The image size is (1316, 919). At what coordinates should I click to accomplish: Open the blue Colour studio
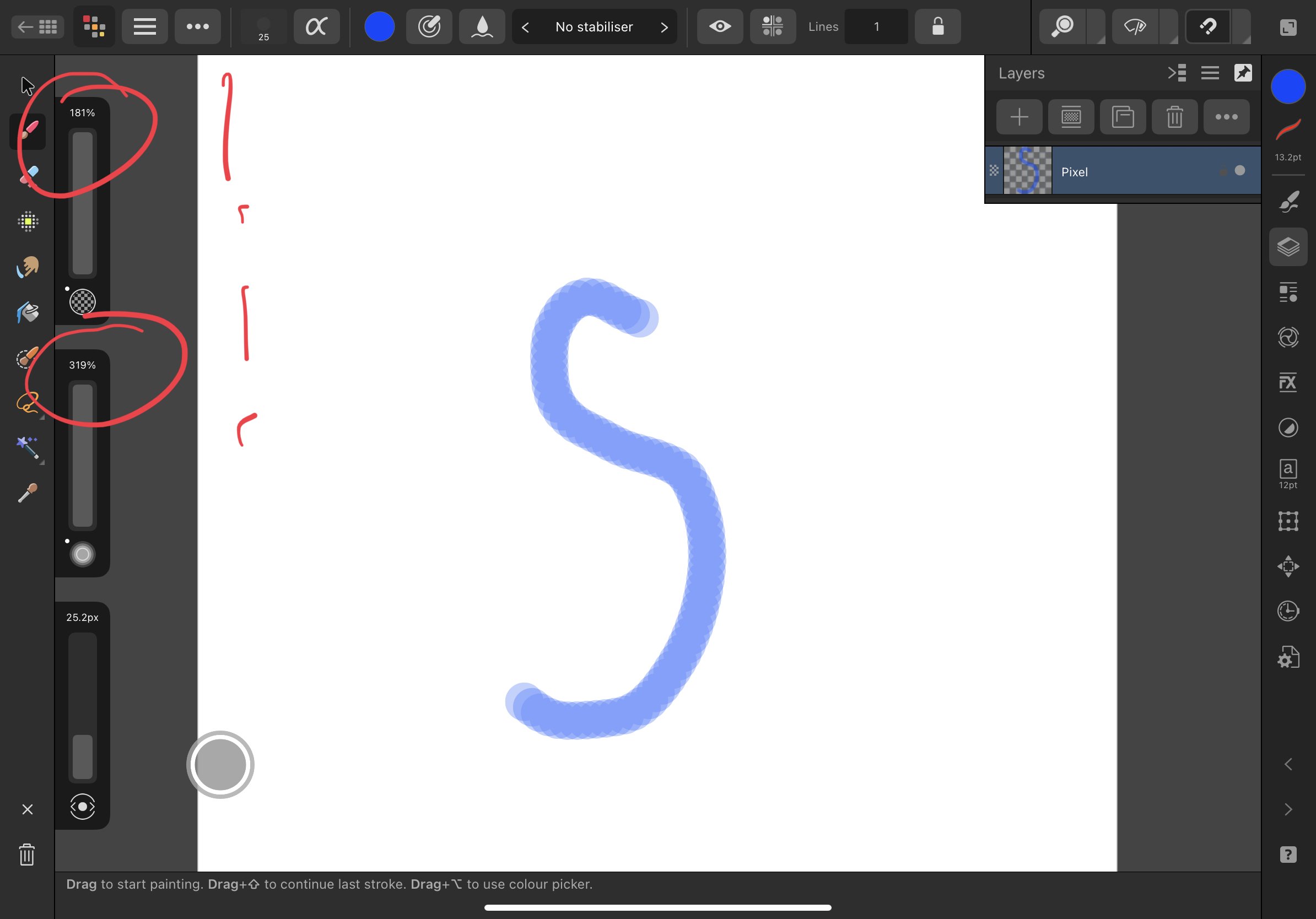point(1288,87)
